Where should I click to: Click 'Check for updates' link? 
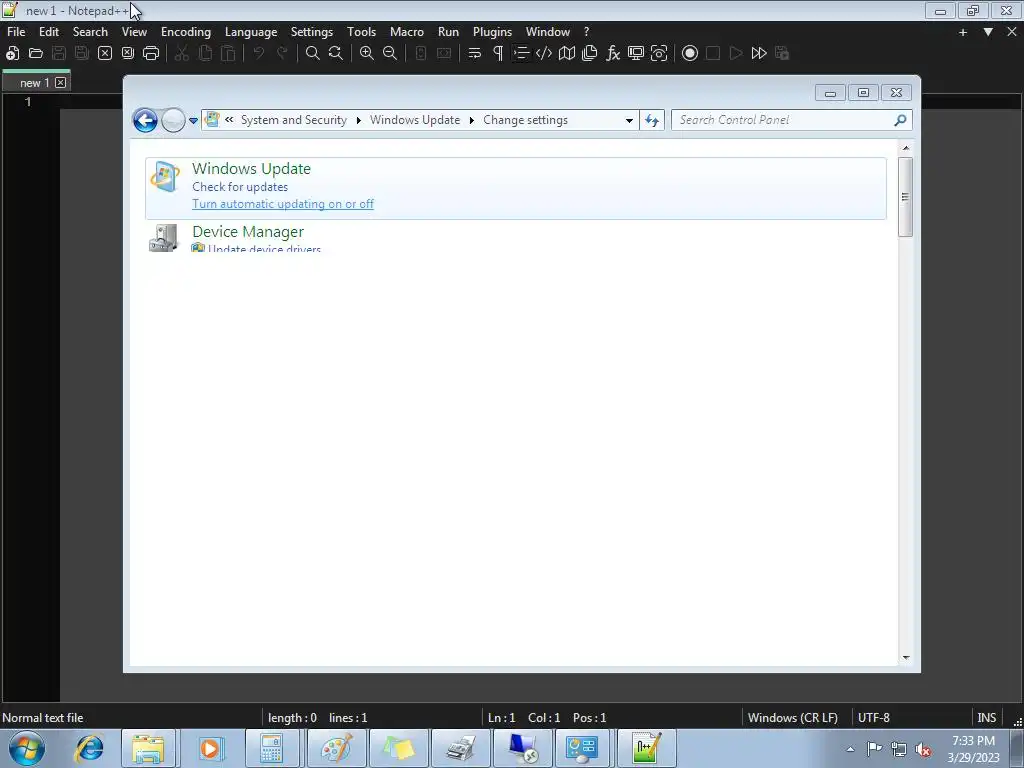coord(240,187)
